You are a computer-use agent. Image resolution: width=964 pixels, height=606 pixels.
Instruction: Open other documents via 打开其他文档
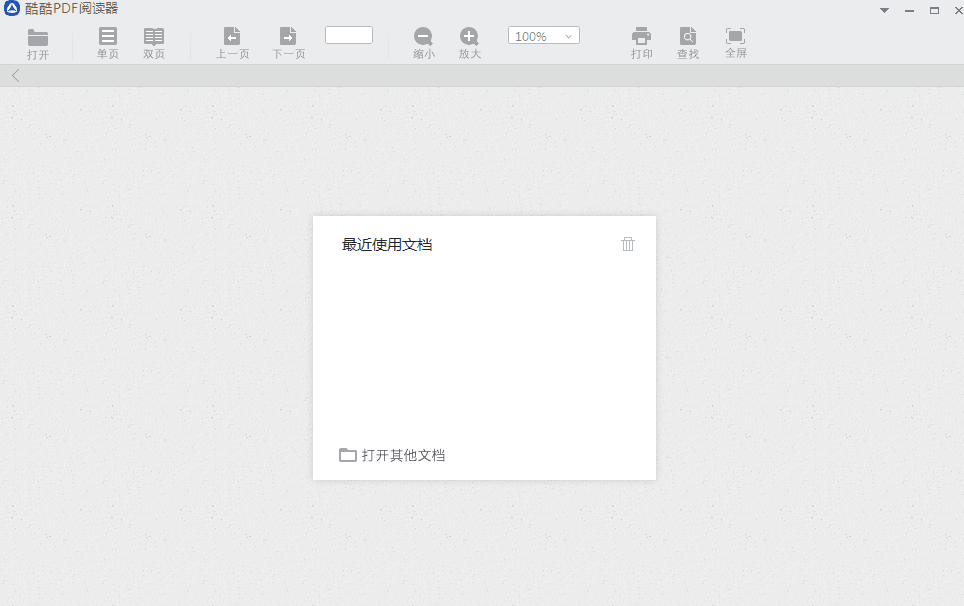(x=402, y=455)
